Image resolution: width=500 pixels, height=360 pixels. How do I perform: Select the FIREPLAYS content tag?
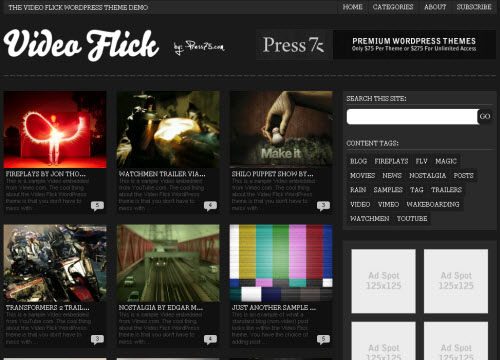[391, 161]
